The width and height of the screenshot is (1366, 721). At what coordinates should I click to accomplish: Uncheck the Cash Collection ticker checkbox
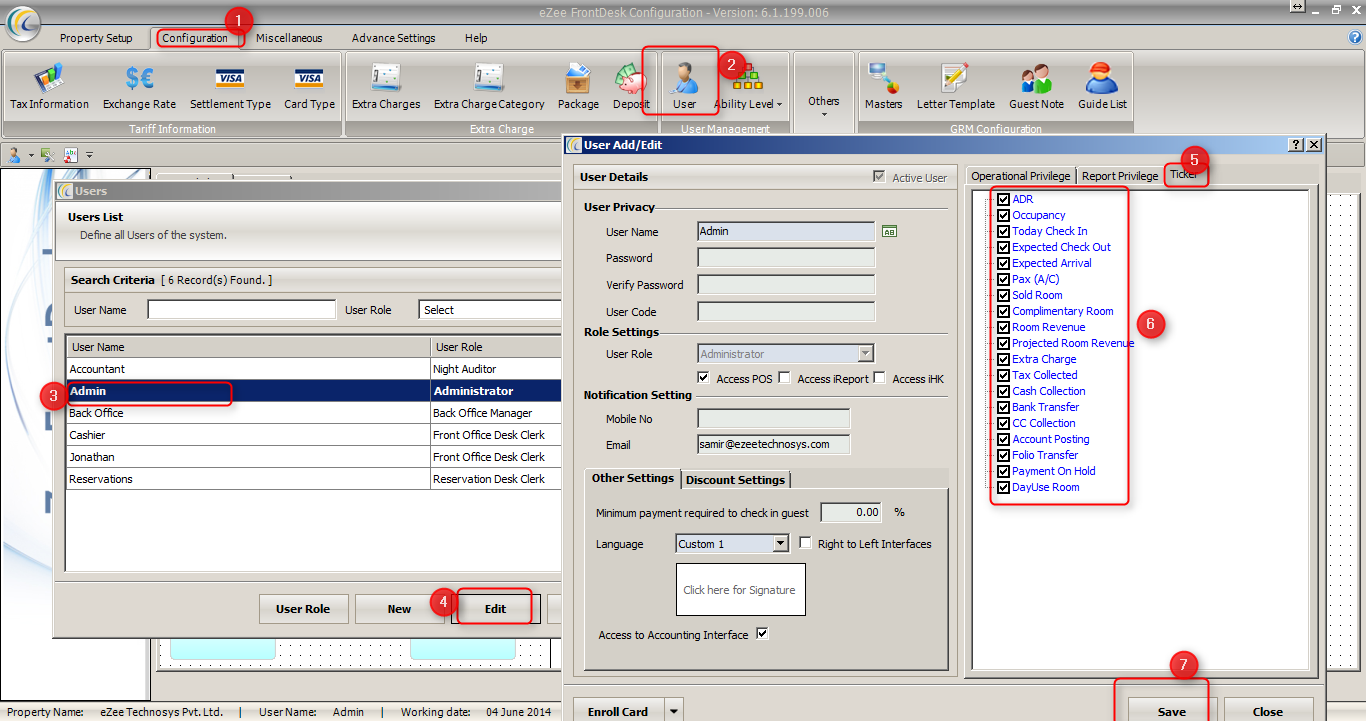pyautogui.click(x=1004, y=391)
